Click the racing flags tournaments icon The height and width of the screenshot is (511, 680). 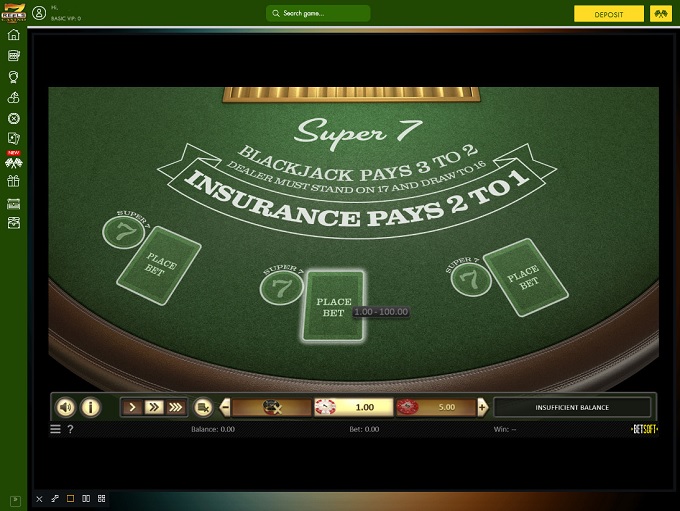pyautogui.click(x=14, y=162)
